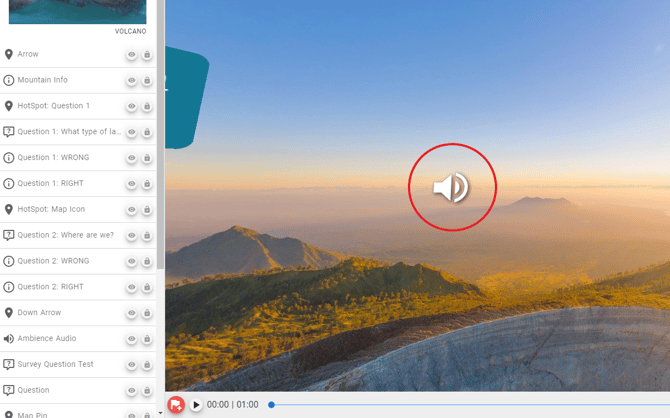
Task: Toggle visibility of Question 2: WRONG
Action: (131, 262)
